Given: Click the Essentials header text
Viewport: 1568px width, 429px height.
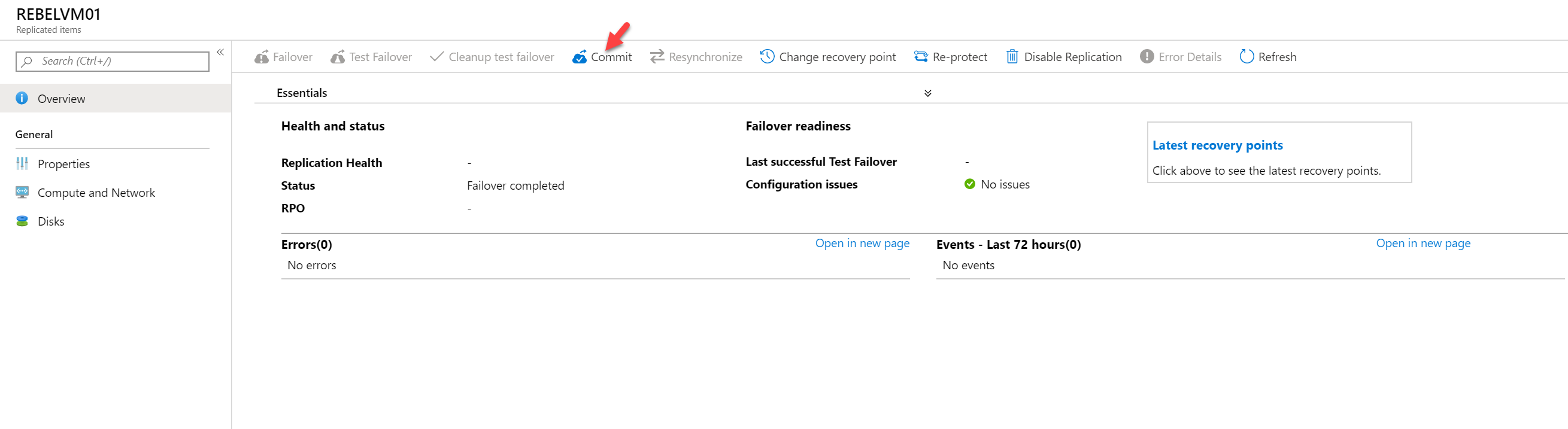Looking at the screenshot, I should [301, 93].
